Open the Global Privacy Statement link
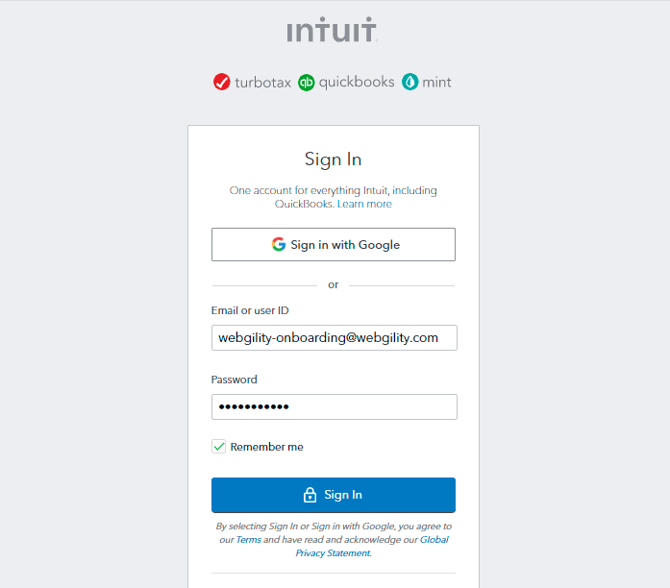This screenshot has height=588, width=670. pyautogui.click(x=371, y=546)
